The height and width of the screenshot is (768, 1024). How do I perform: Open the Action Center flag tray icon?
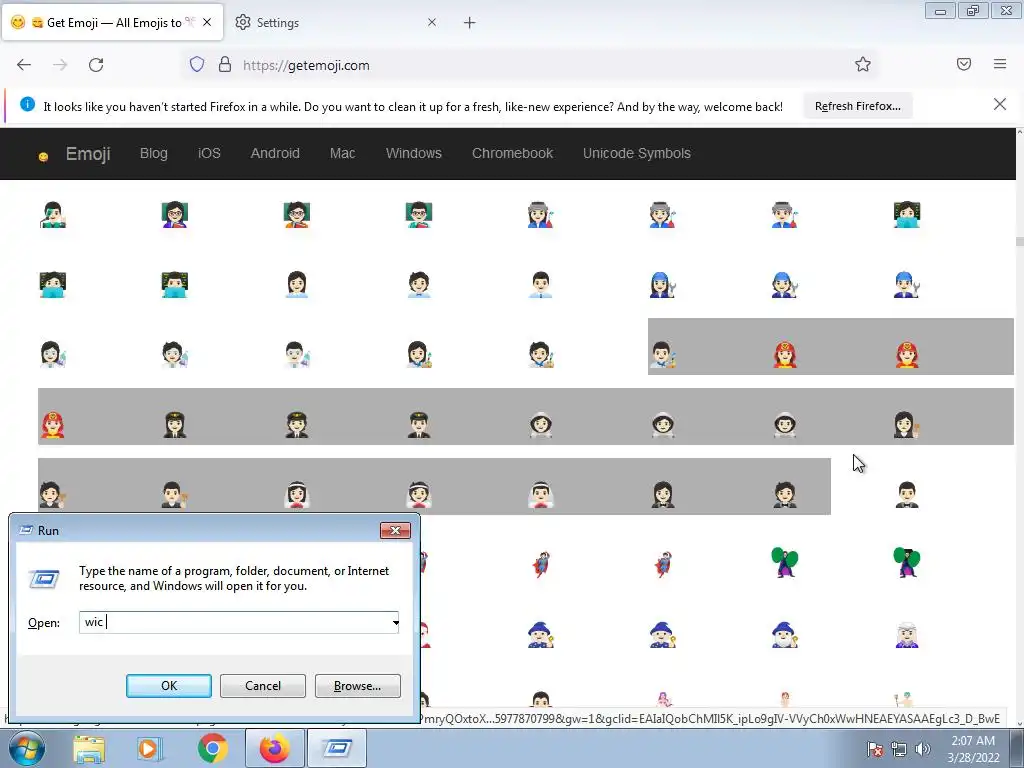(x=875, y=749)
